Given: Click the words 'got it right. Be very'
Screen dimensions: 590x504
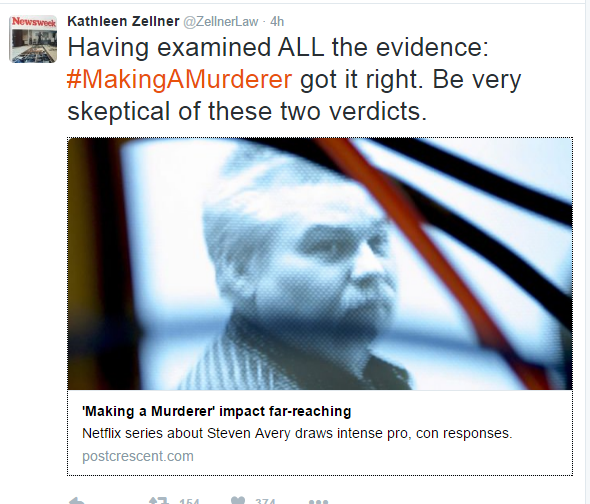Looking at the screenshot, I should pyautogui.click(x=411, y=80).
